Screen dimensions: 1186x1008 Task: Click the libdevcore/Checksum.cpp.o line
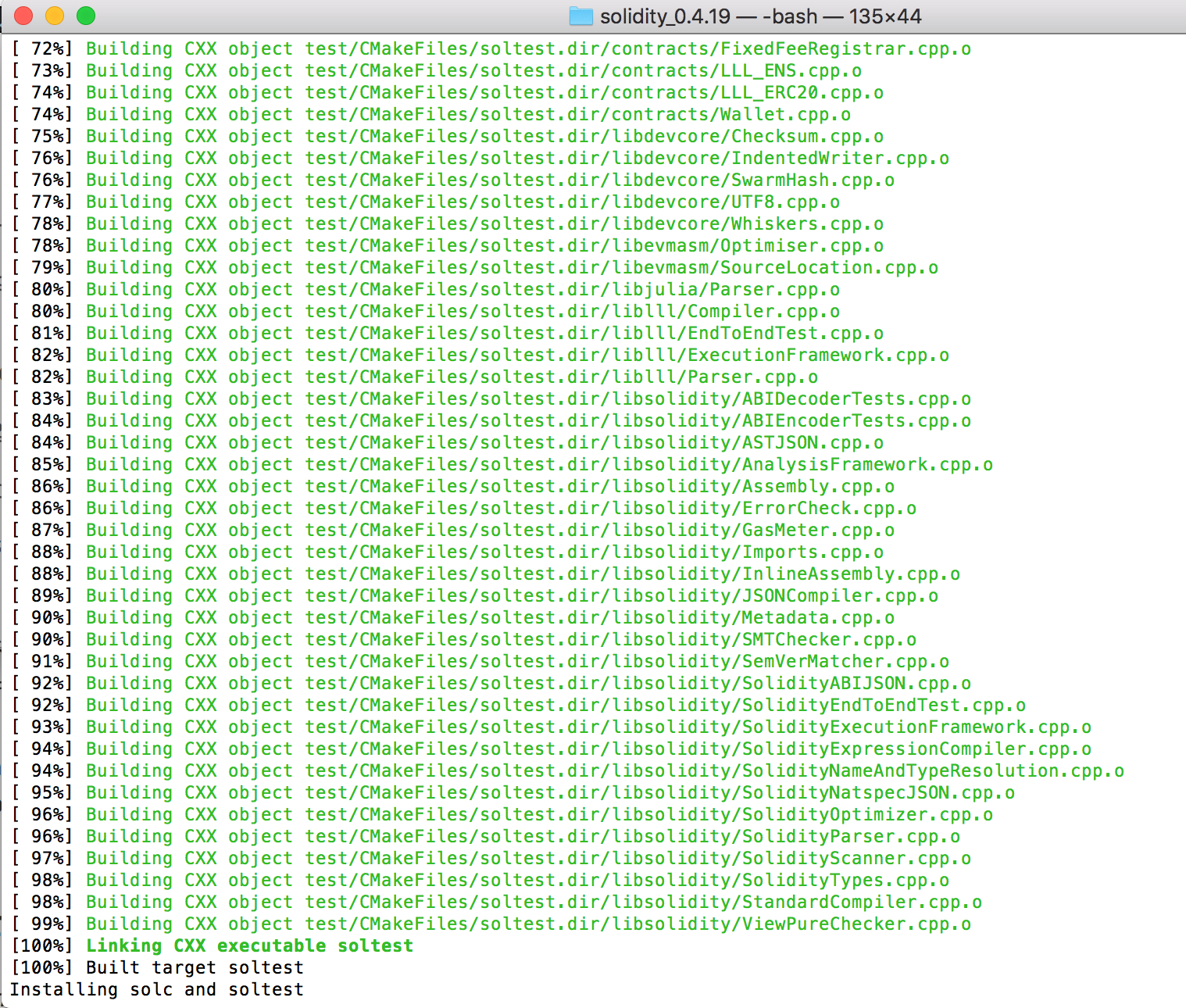point(447,136)
